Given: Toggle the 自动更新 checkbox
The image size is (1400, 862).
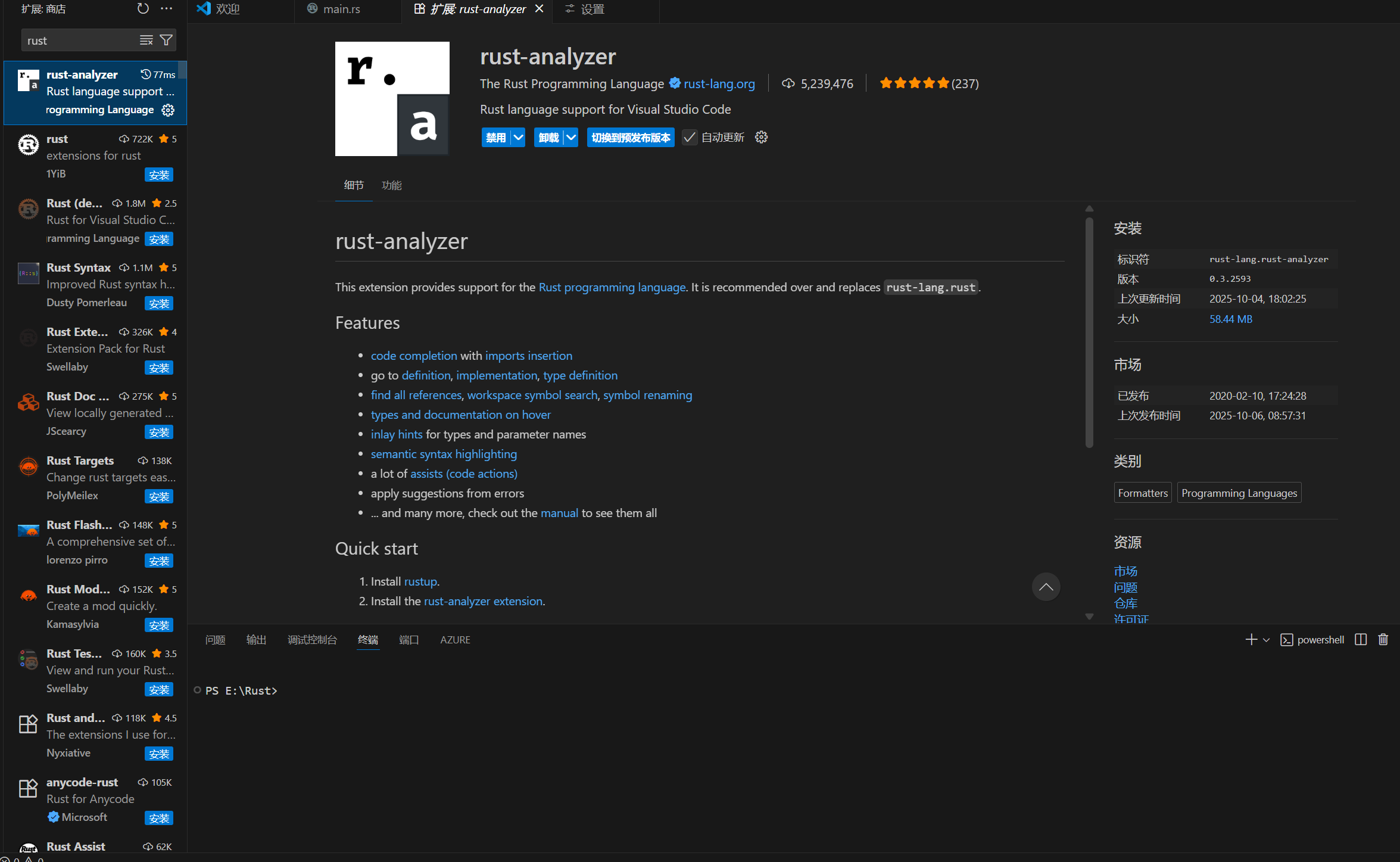Looking at the screenshot, I should (689, 137).
